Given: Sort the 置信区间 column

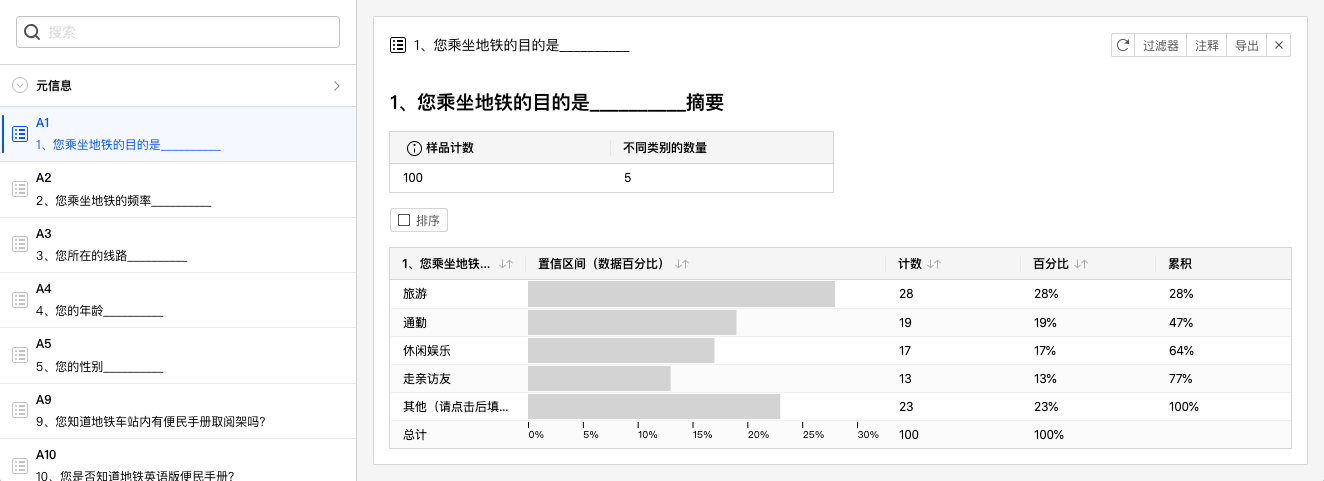Looking at the screenshot, I should click(682, 264).
